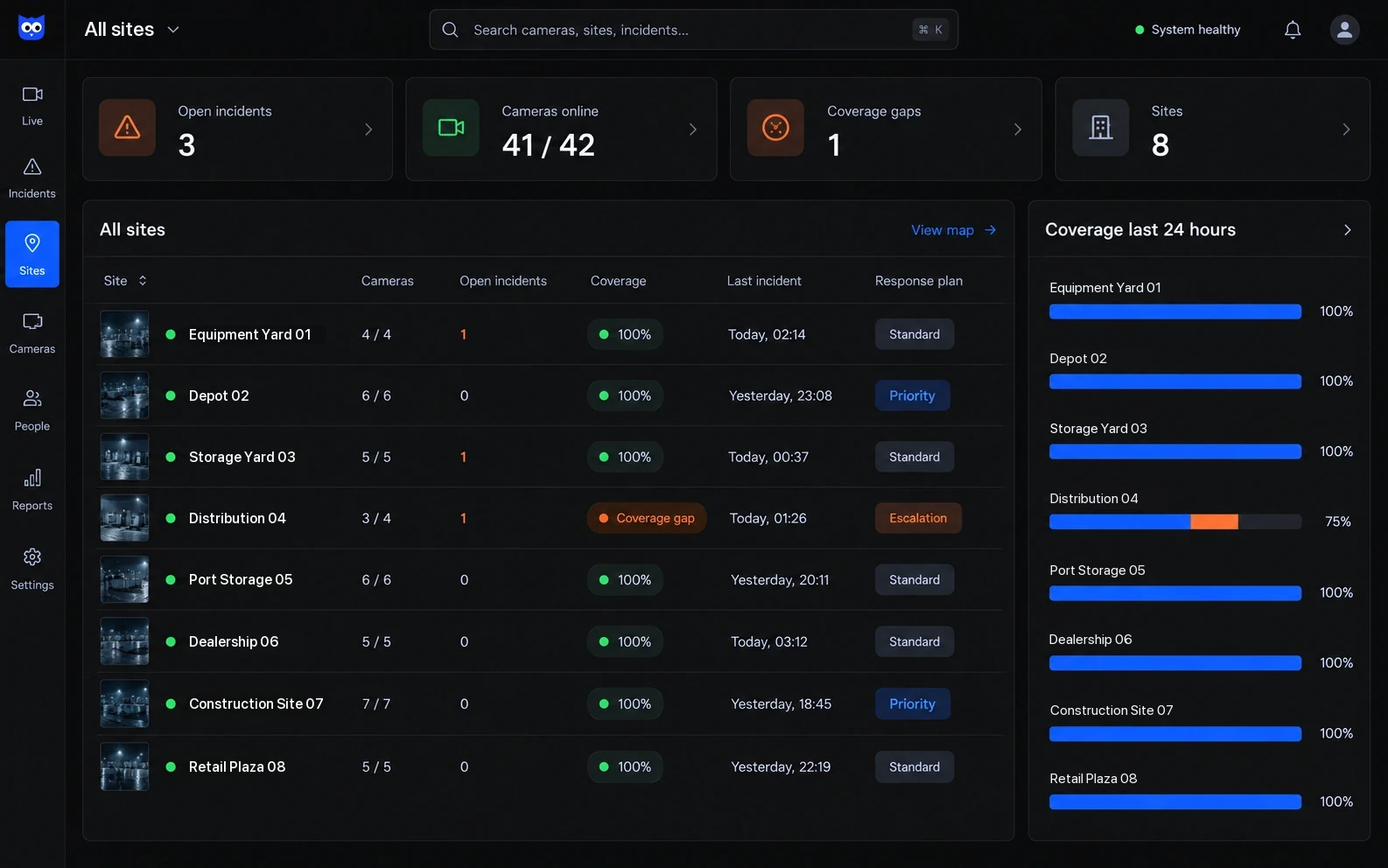Click Priority plan for Depot 02

click(x=912, y=395)
